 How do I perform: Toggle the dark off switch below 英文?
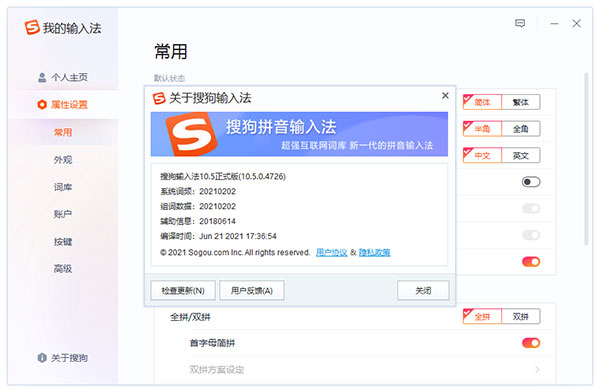click(x=531, y=182)
